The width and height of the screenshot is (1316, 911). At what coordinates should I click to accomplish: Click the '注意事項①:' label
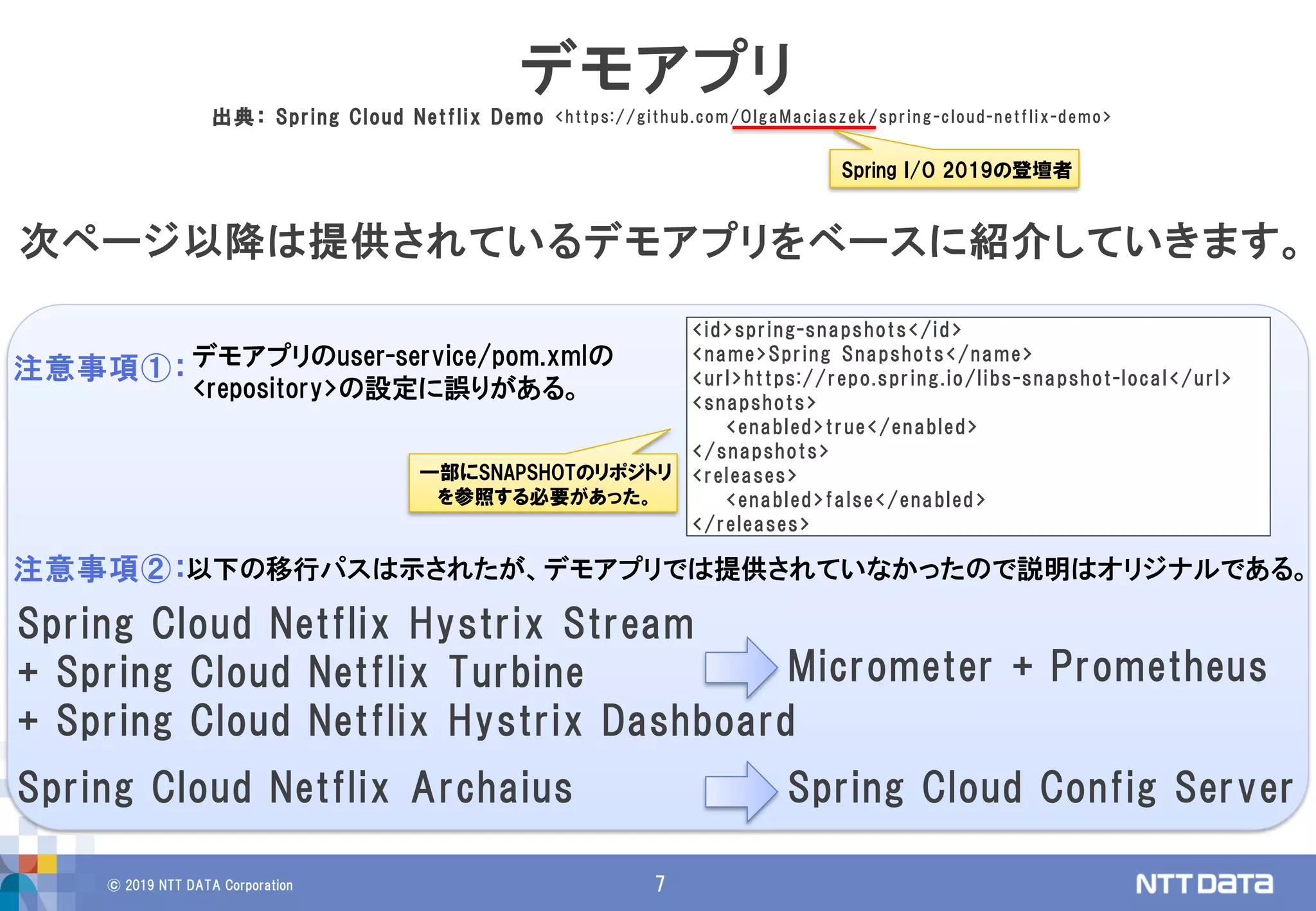point(100,368)
